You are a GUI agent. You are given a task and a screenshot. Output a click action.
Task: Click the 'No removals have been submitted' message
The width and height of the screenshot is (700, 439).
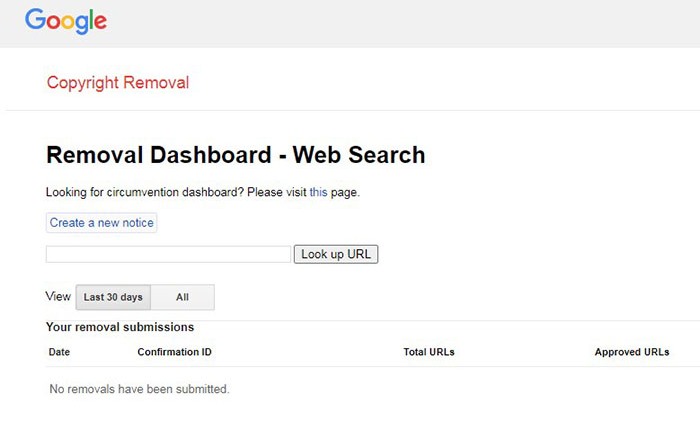click(x=139, y=389)
